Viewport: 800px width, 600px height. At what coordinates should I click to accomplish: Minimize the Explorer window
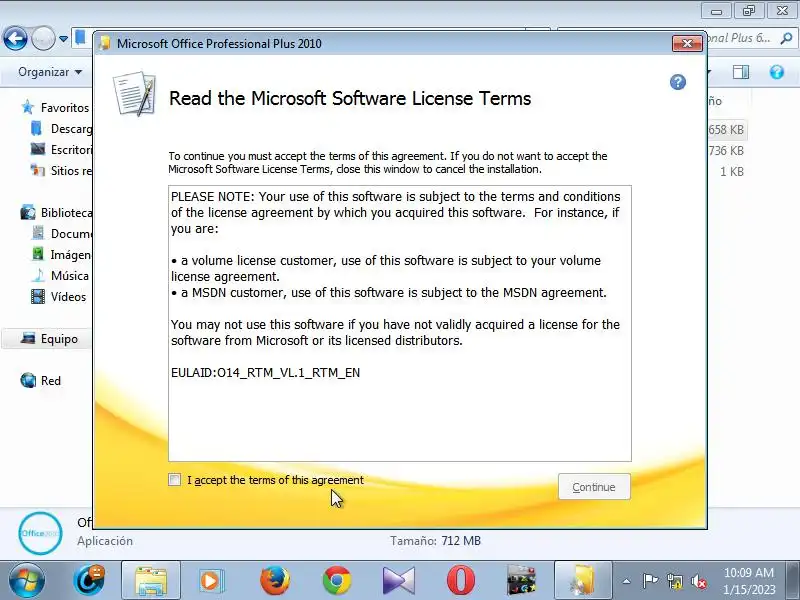tap(716, 10)
